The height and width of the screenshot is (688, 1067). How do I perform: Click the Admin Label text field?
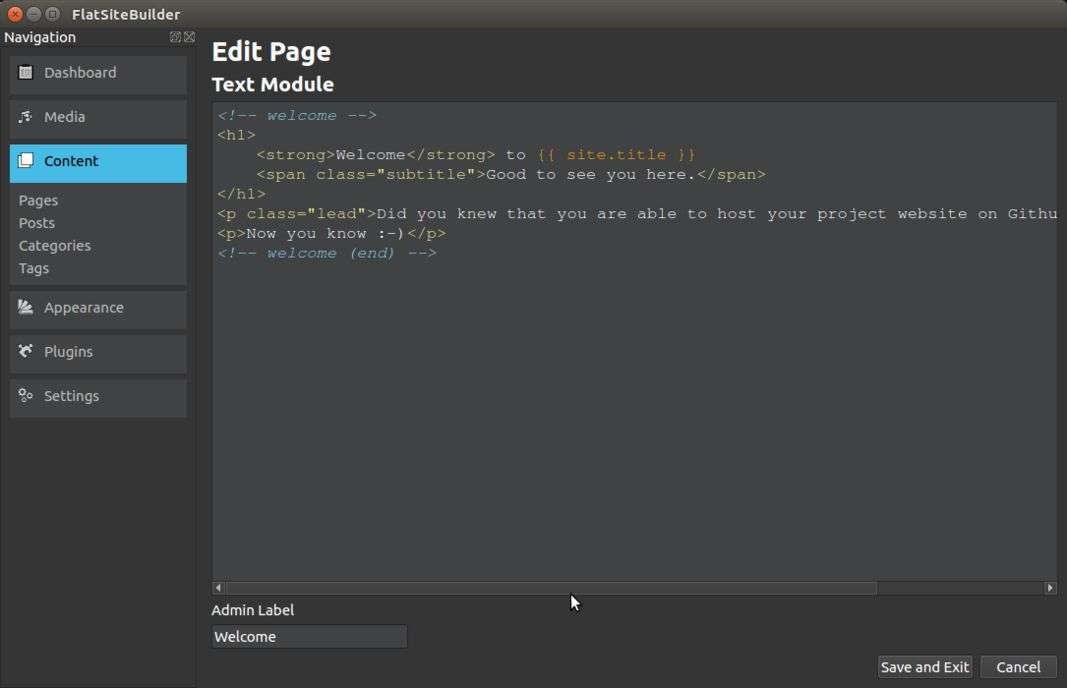point(309,637)
